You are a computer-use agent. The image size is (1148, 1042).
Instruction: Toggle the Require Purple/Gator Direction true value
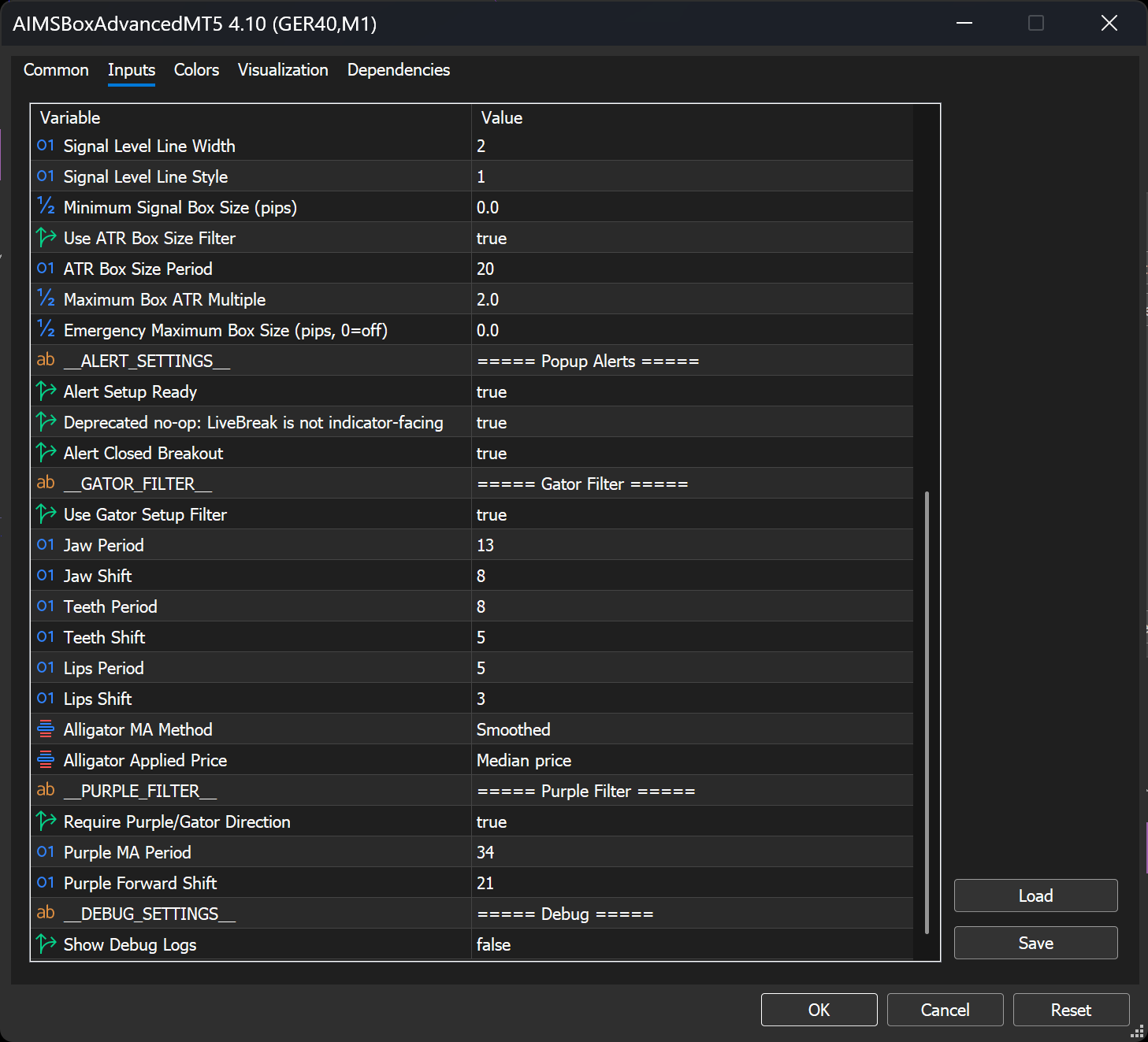click(x=692, y=821)
